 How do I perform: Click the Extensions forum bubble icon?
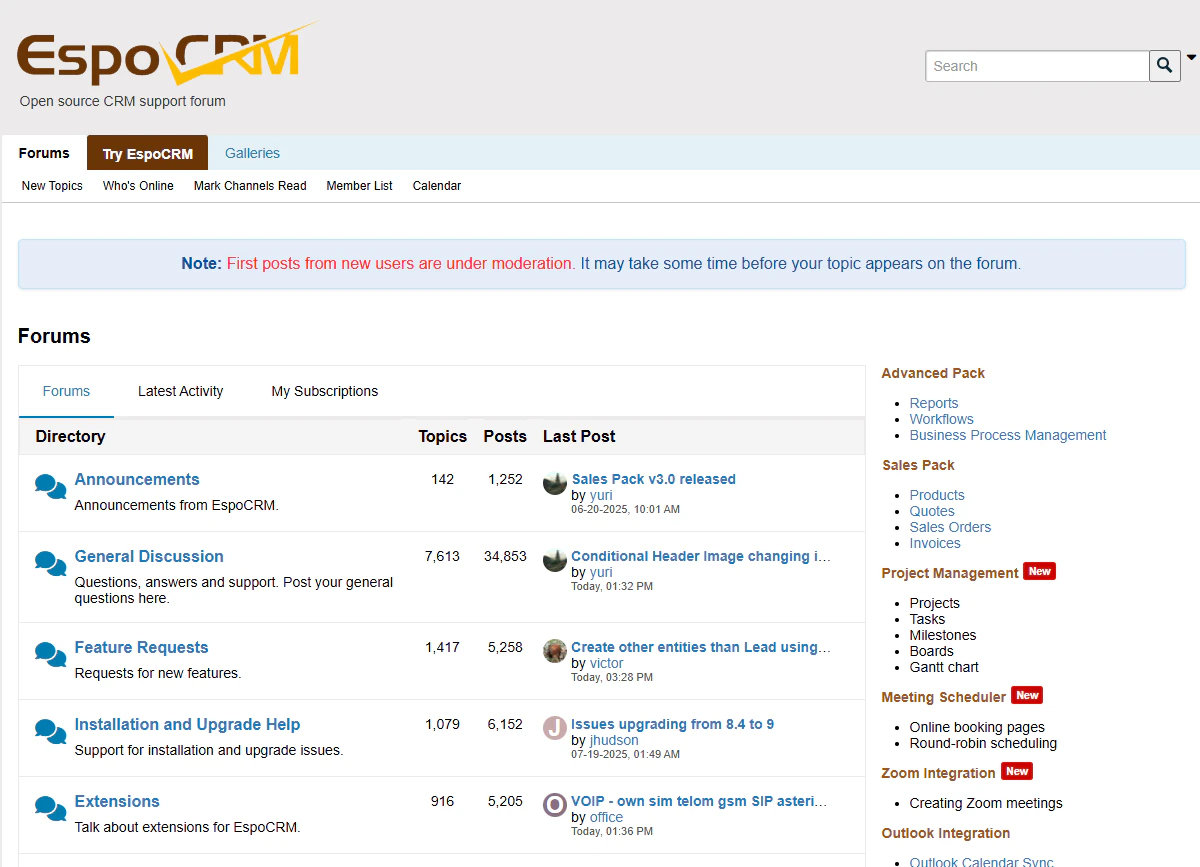(x=50, y=808)
